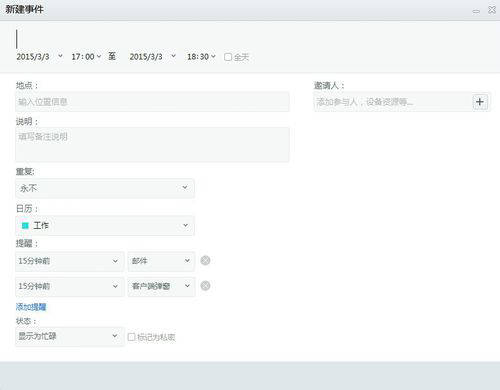Click the event title input field

pyautogui.click(x=250, y=38)
